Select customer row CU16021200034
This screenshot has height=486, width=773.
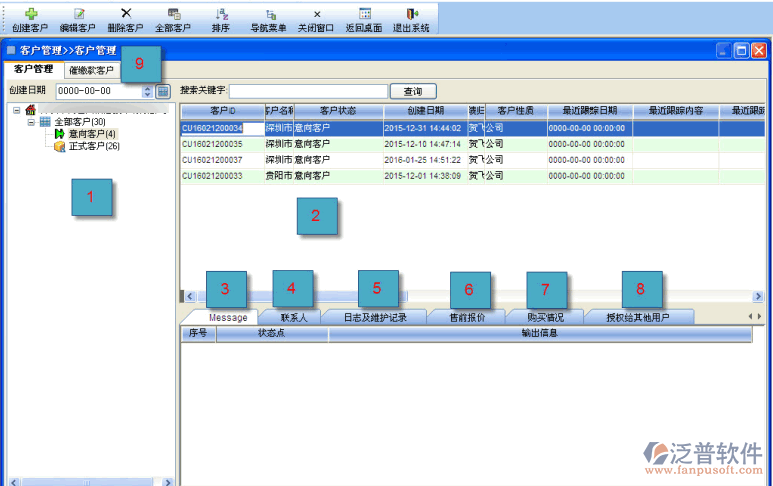pos(473,128)
